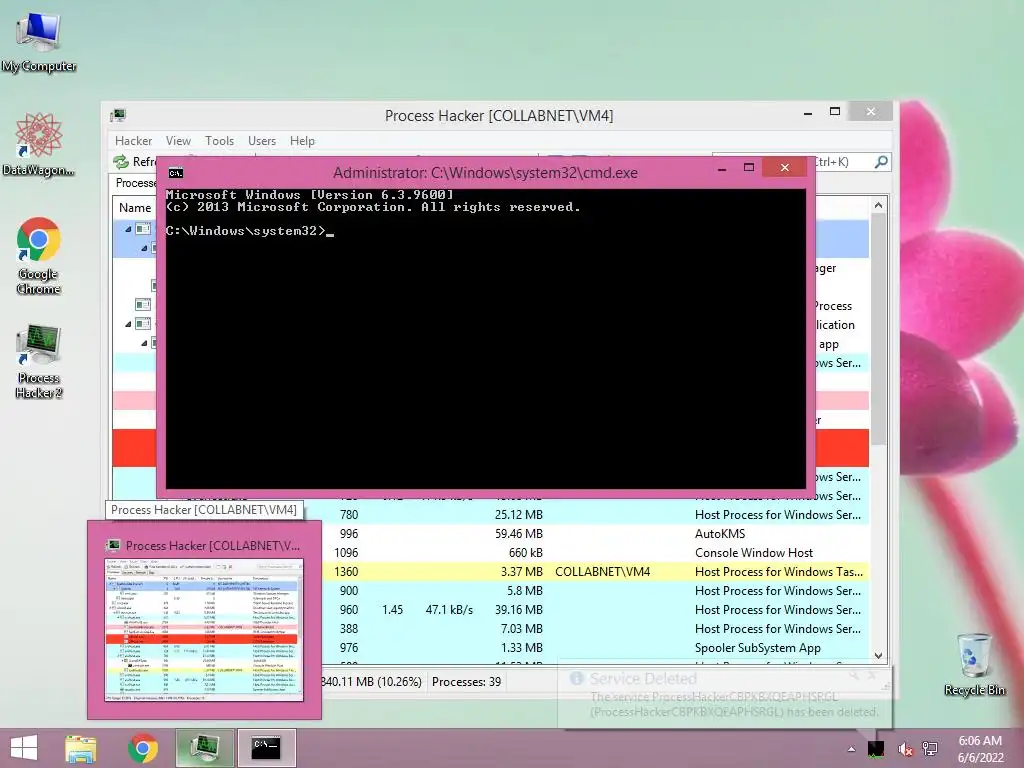Minimize the cmd.exe window
This screenshot has width=1024, height=768.
[x=722, y=168]
